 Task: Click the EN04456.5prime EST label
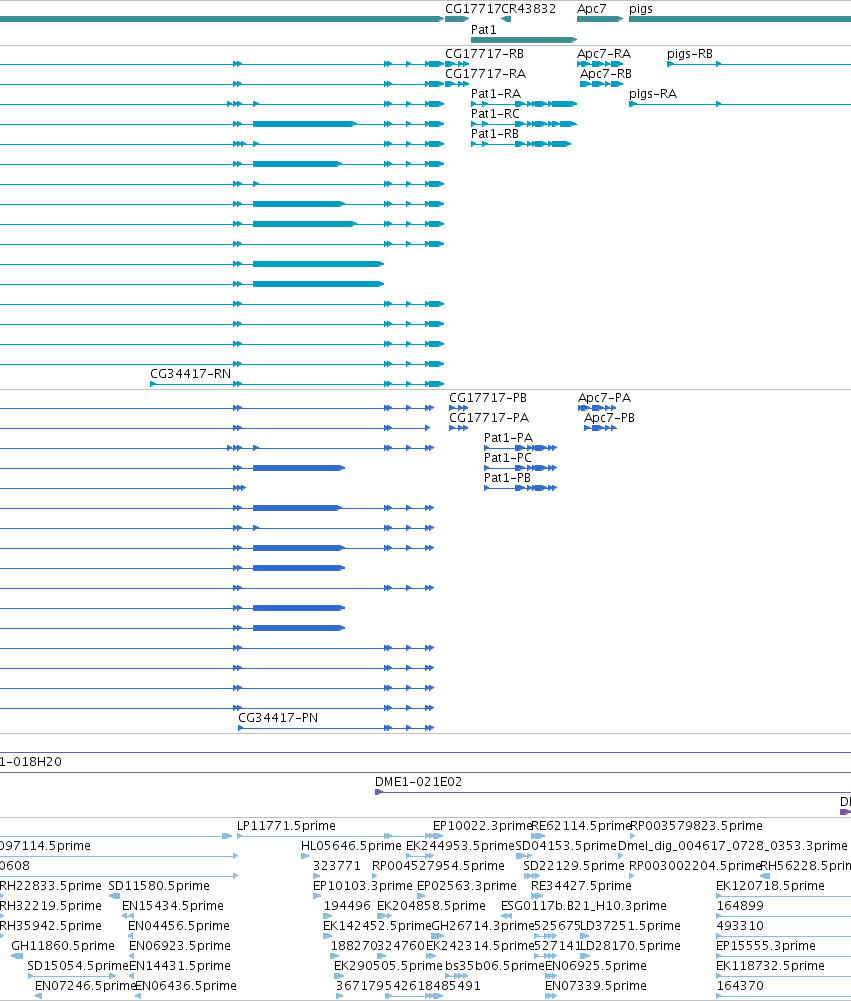tap(179, 926)
